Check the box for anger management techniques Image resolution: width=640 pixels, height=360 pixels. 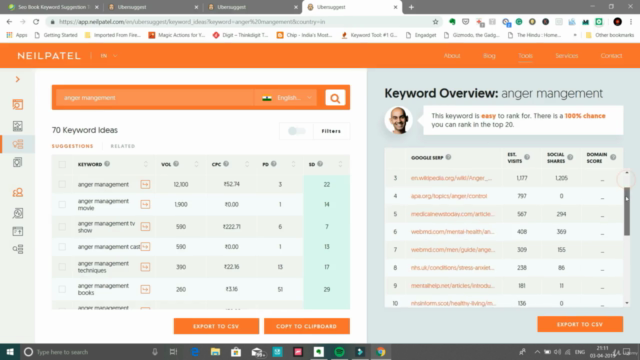click(x=62, y=267)
